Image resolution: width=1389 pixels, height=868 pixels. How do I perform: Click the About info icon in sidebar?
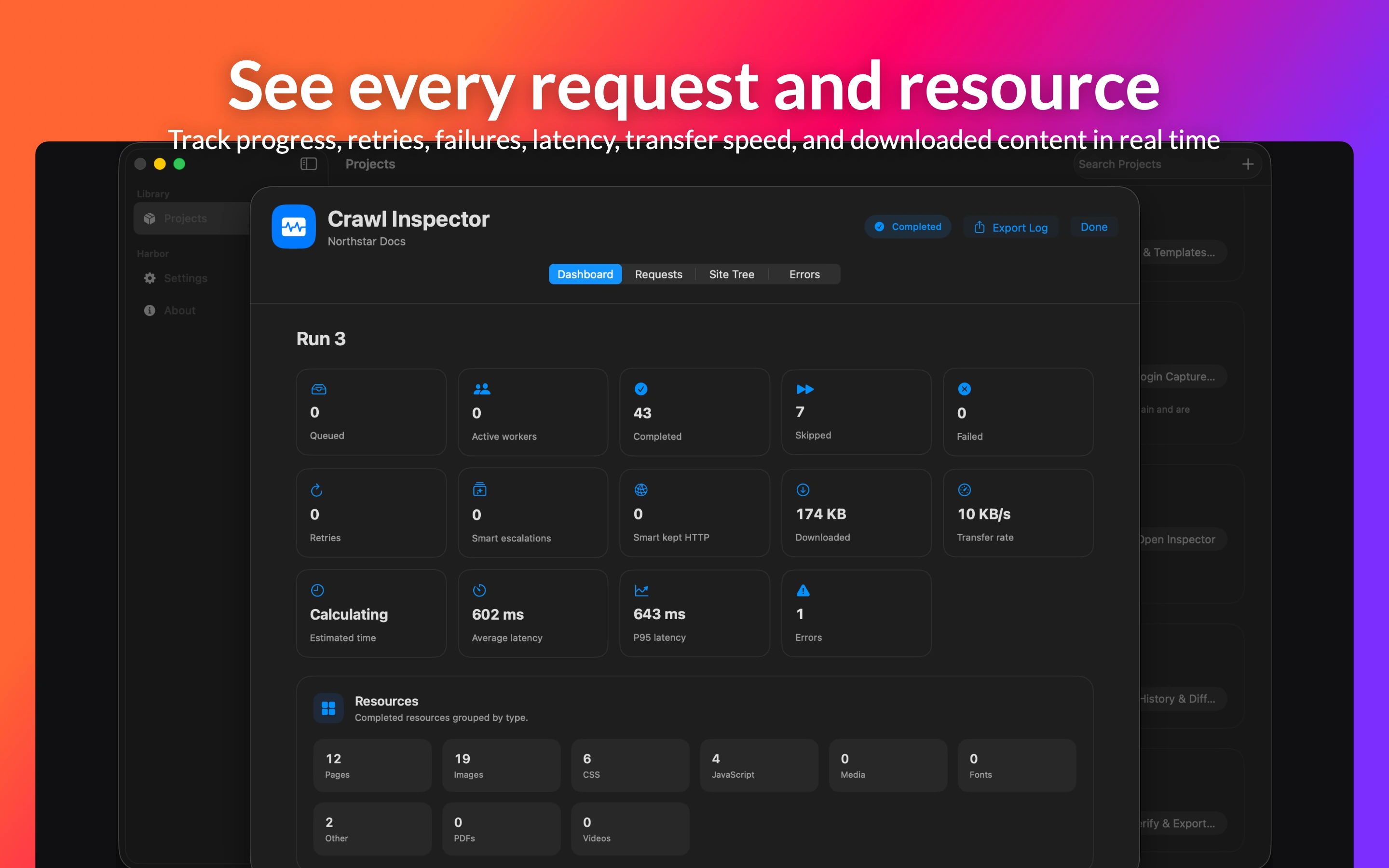pos(150,310)
